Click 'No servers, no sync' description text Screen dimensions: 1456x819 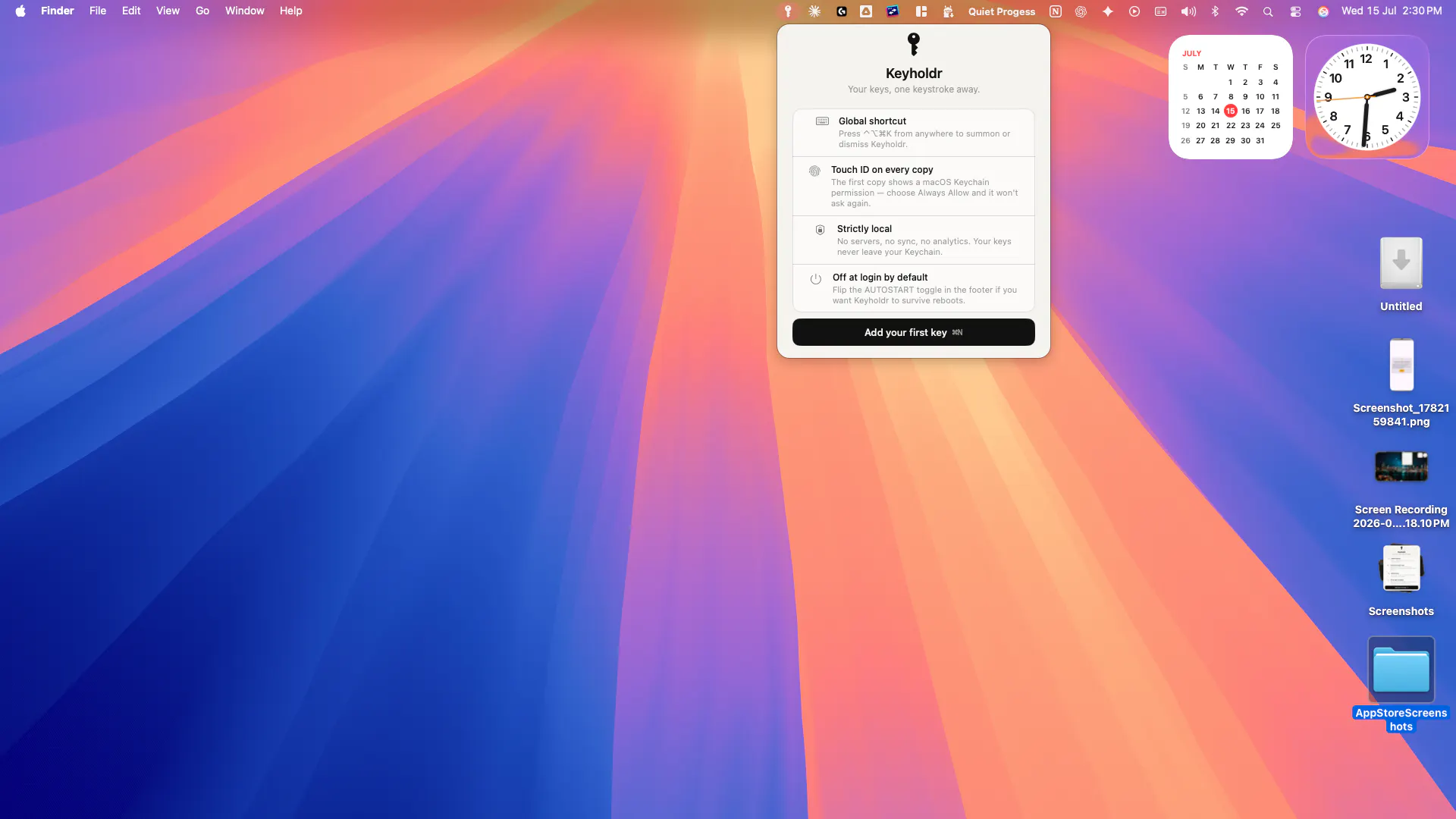pyautogui.click(x=924, y=246)
